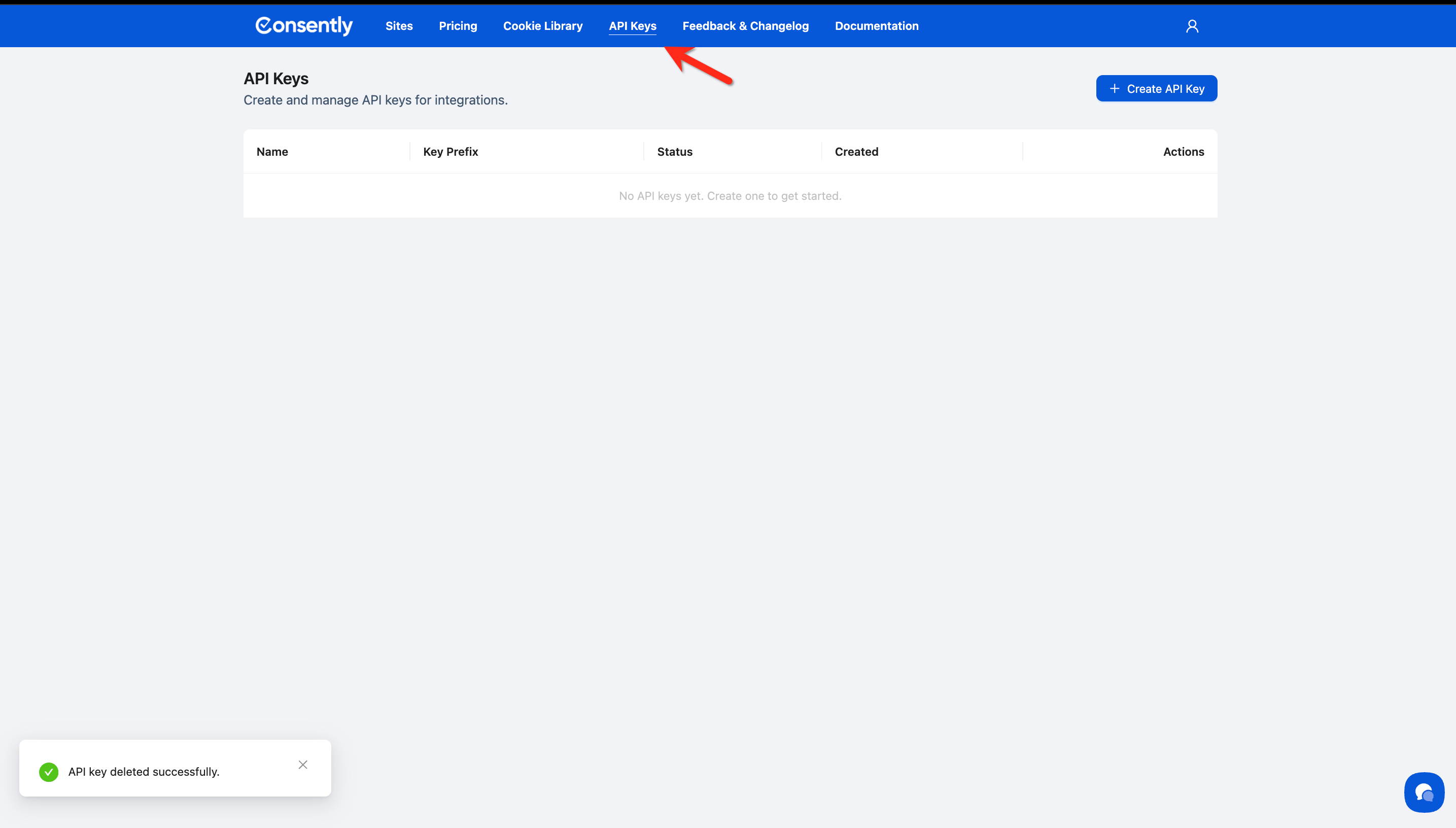Screen dimensions: 1456x828
Task: Open the user account icon
Action: [x=1192, y=26]
